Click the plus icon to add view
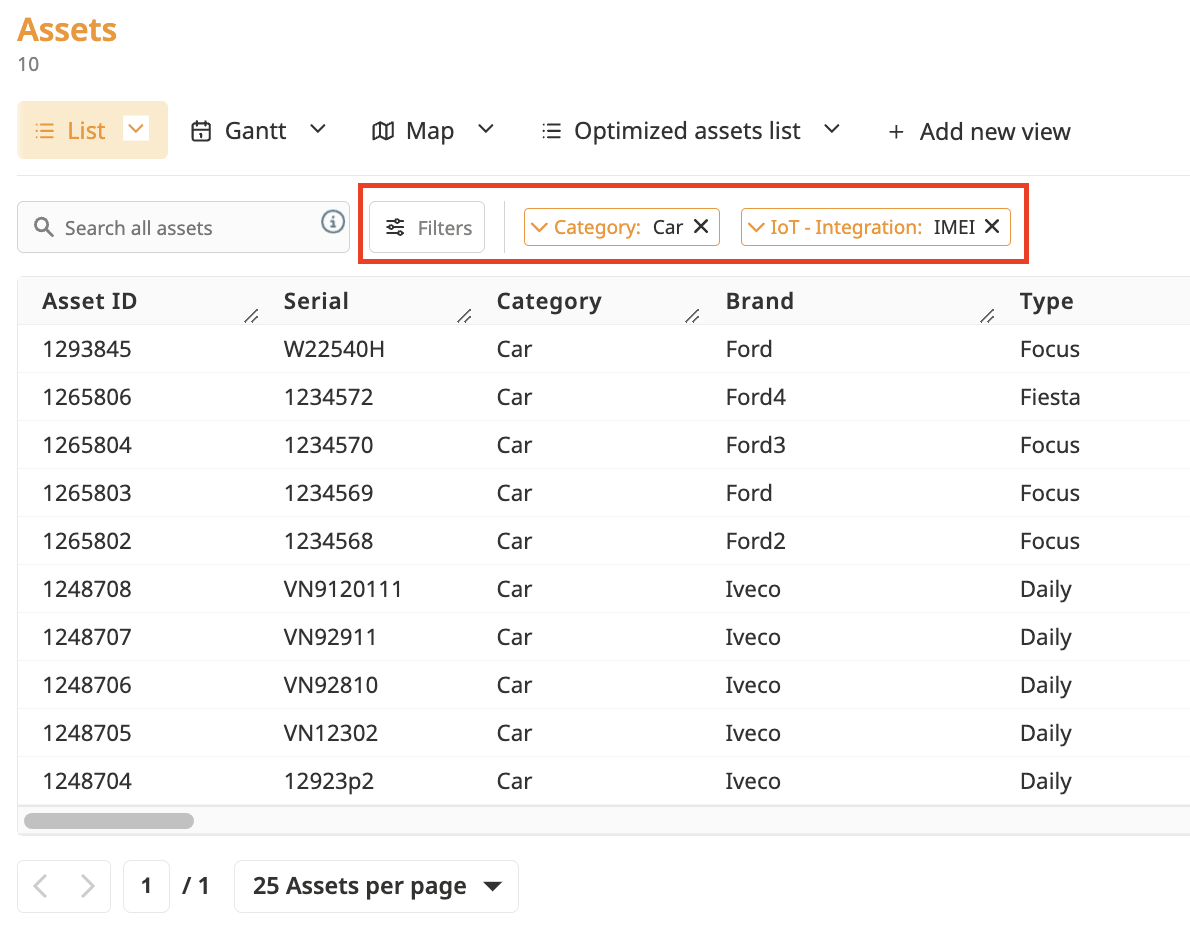The width and height of the screenshot is (1190, 938). [896, 132]
